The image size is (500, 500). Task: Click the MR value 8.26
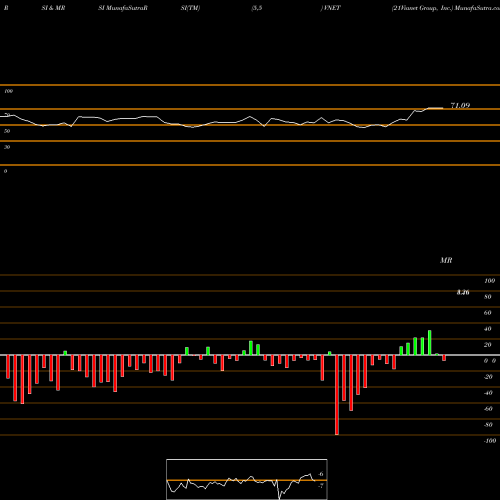tap(463, 292)
